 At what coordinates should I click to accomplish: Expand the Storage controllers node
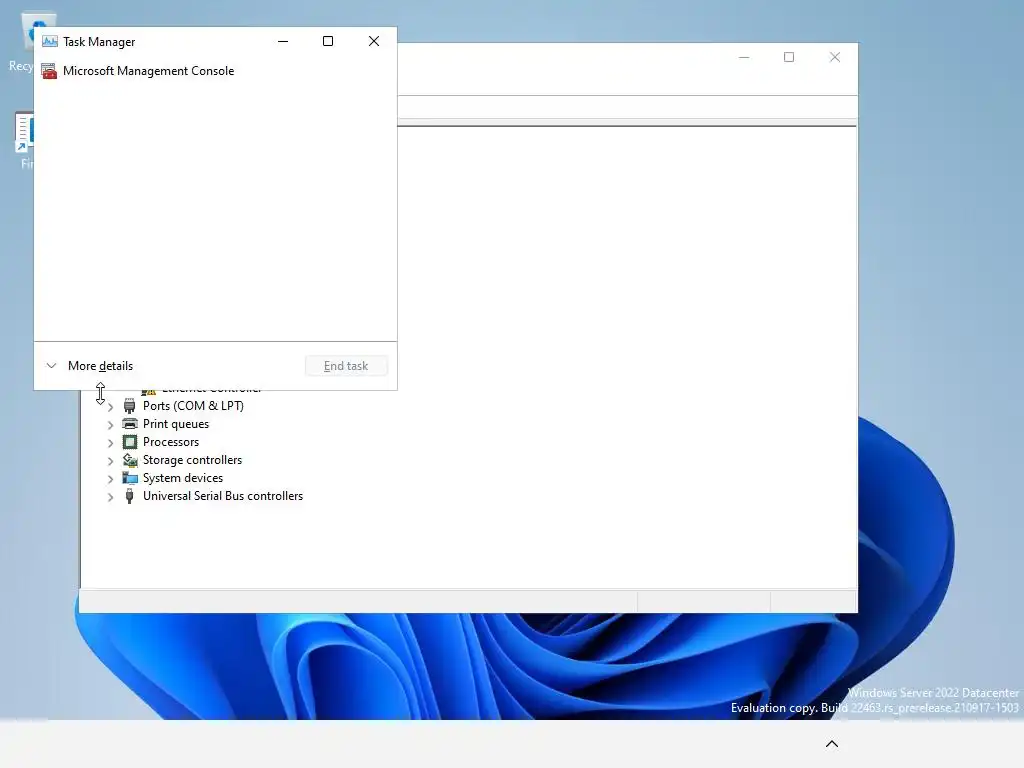tap(110, 460)
